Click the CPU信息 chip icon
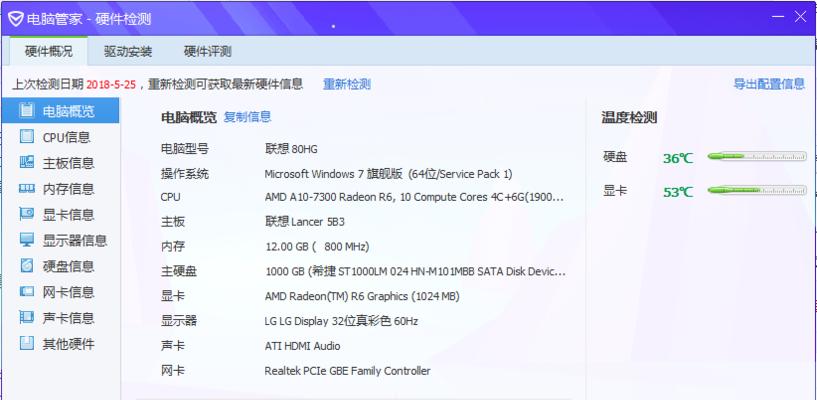Viewport: 817px width, 400px height. (27, 136)
